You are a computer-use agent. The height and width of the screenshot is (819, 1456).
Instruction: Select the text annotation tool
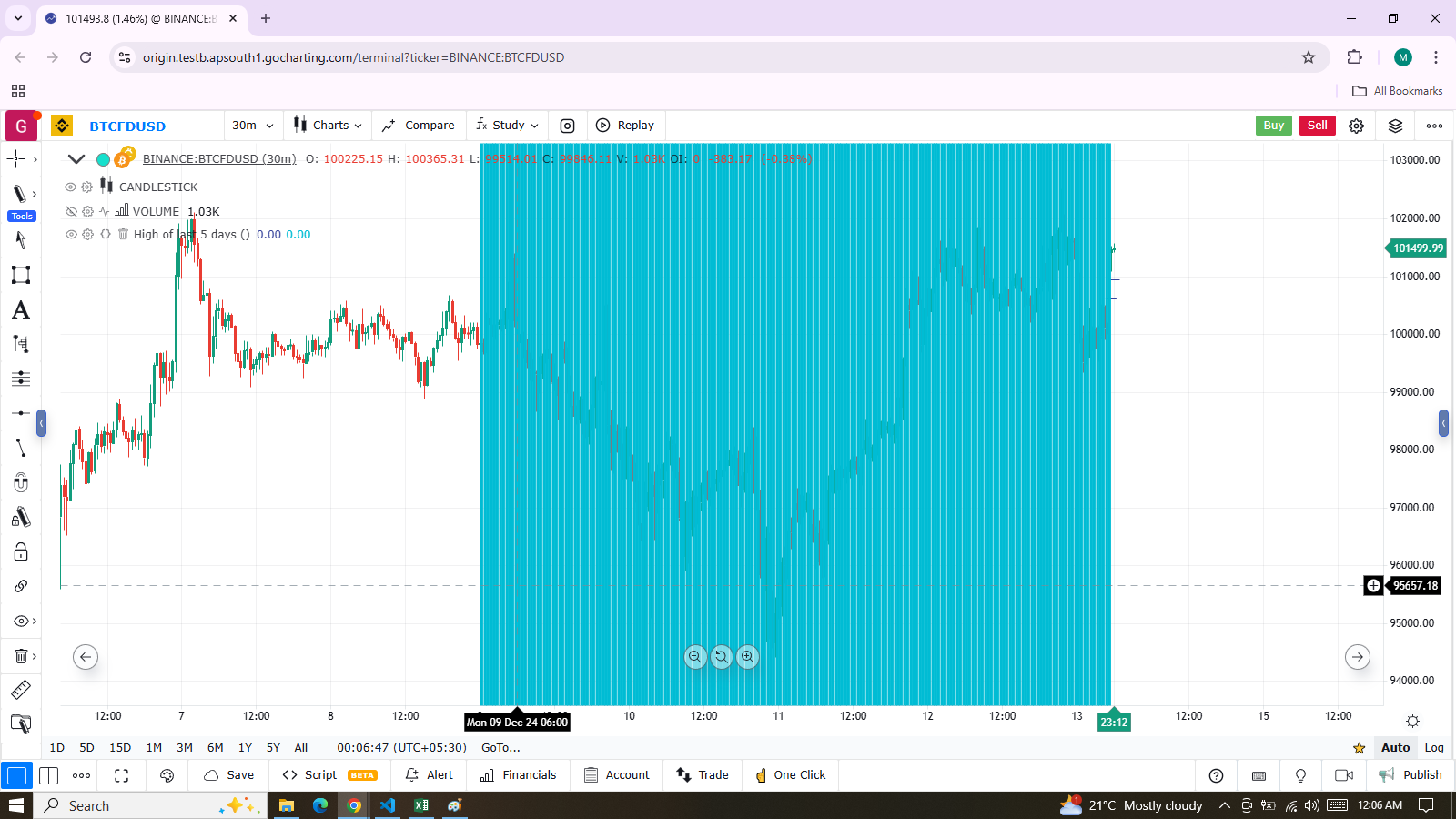click(x=20, y=310)
